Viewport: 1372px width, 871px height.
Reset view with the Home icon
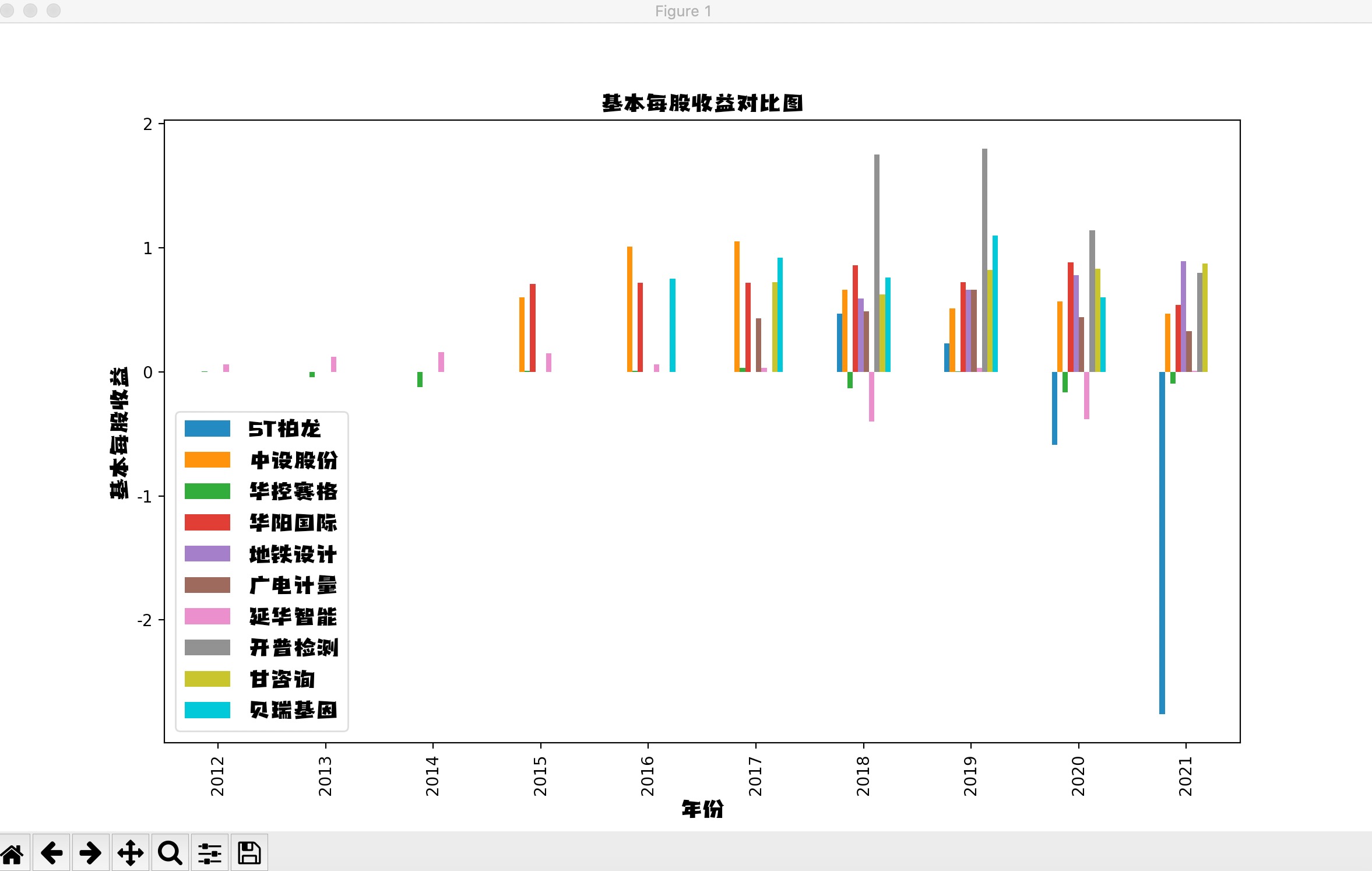(x=13, y=854)
